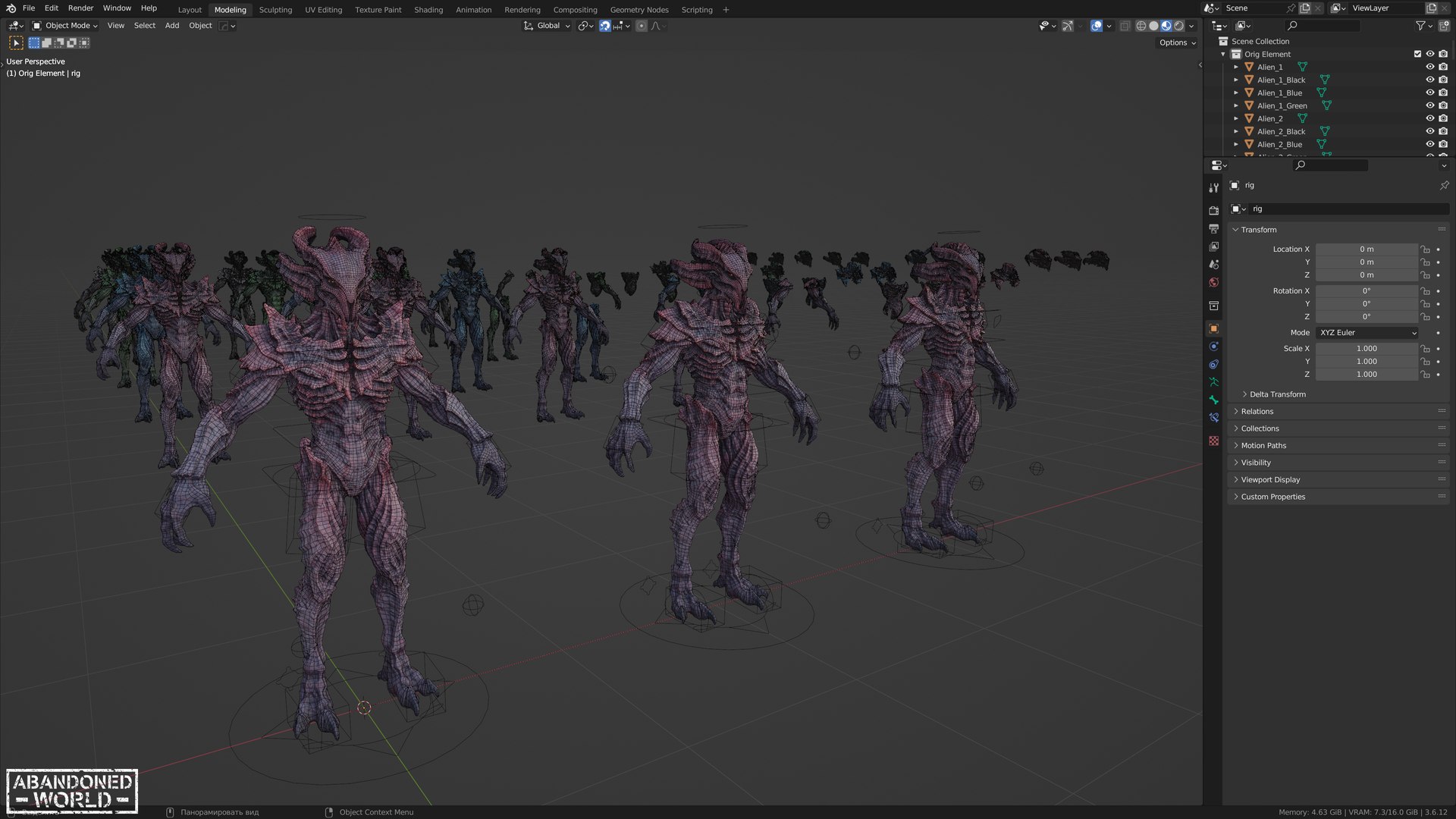Image resolution: width=1456 pixels, height=819 pixels.
Task: Open the Tool properties tab
Action: click(x=1213, y=187)
